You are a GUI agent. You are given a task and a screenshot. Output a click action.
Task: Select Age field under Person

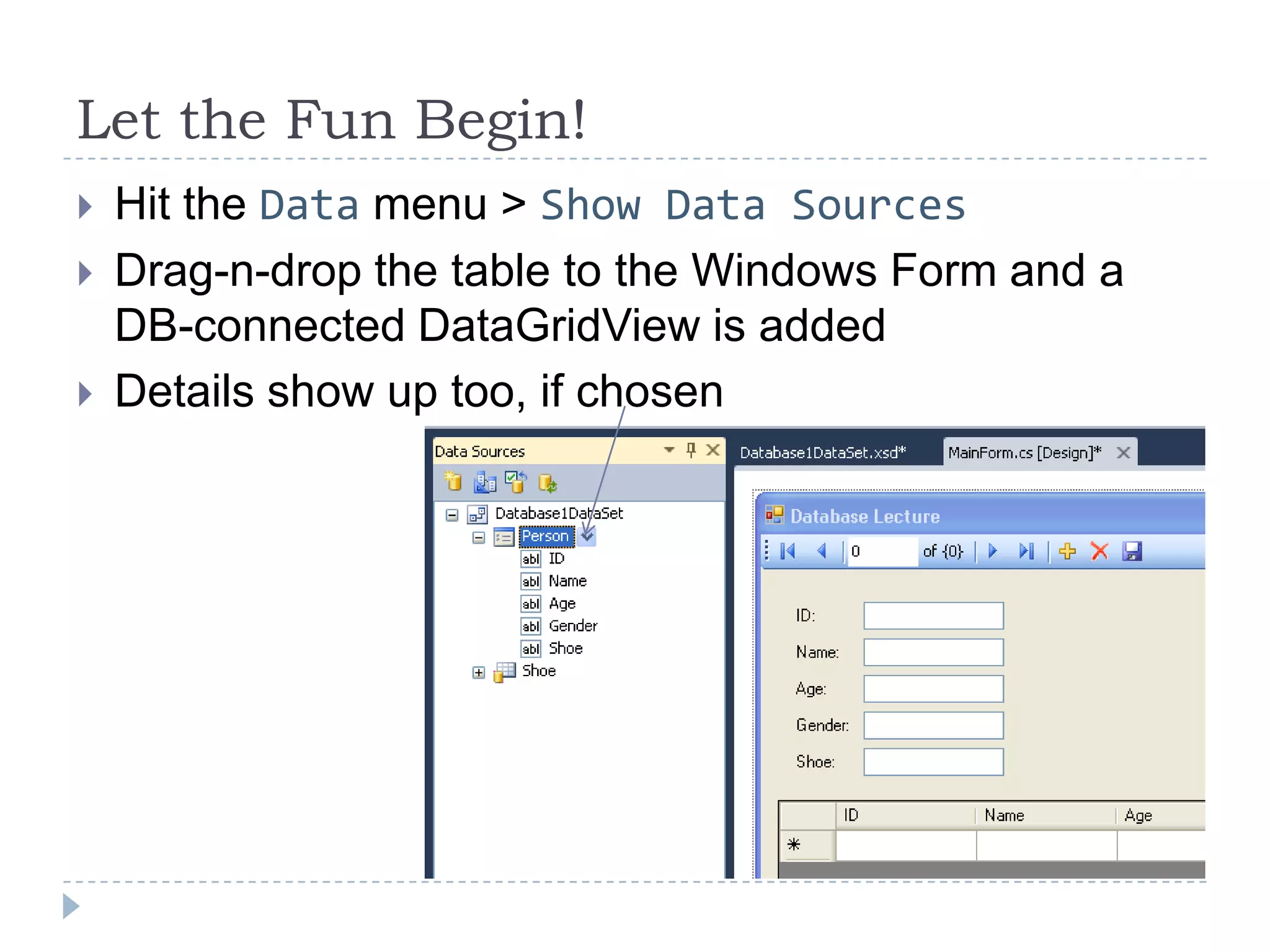[x=562, y=604]
